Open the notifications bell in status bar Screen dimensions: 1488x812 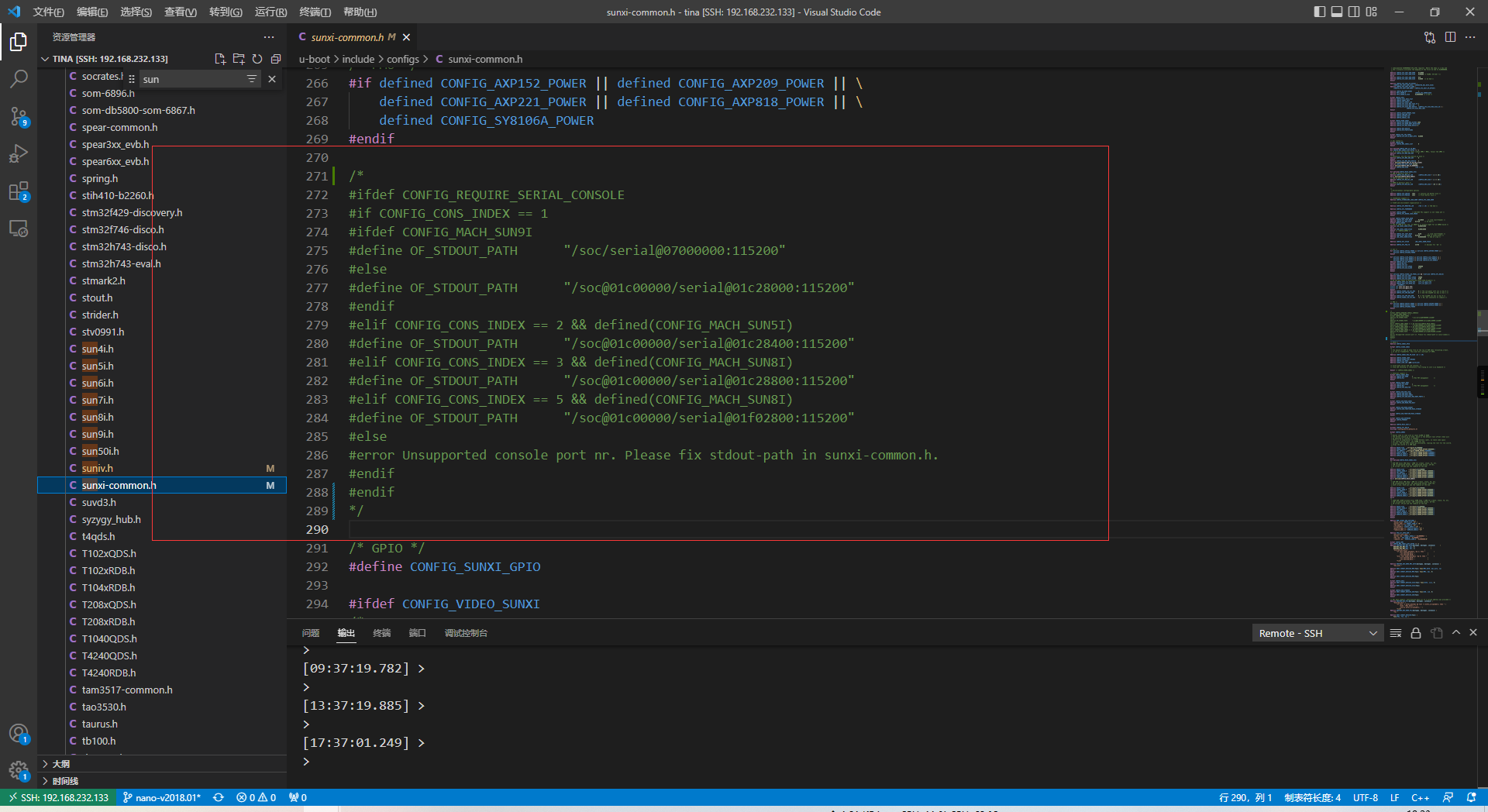[x=1471, y=797]
